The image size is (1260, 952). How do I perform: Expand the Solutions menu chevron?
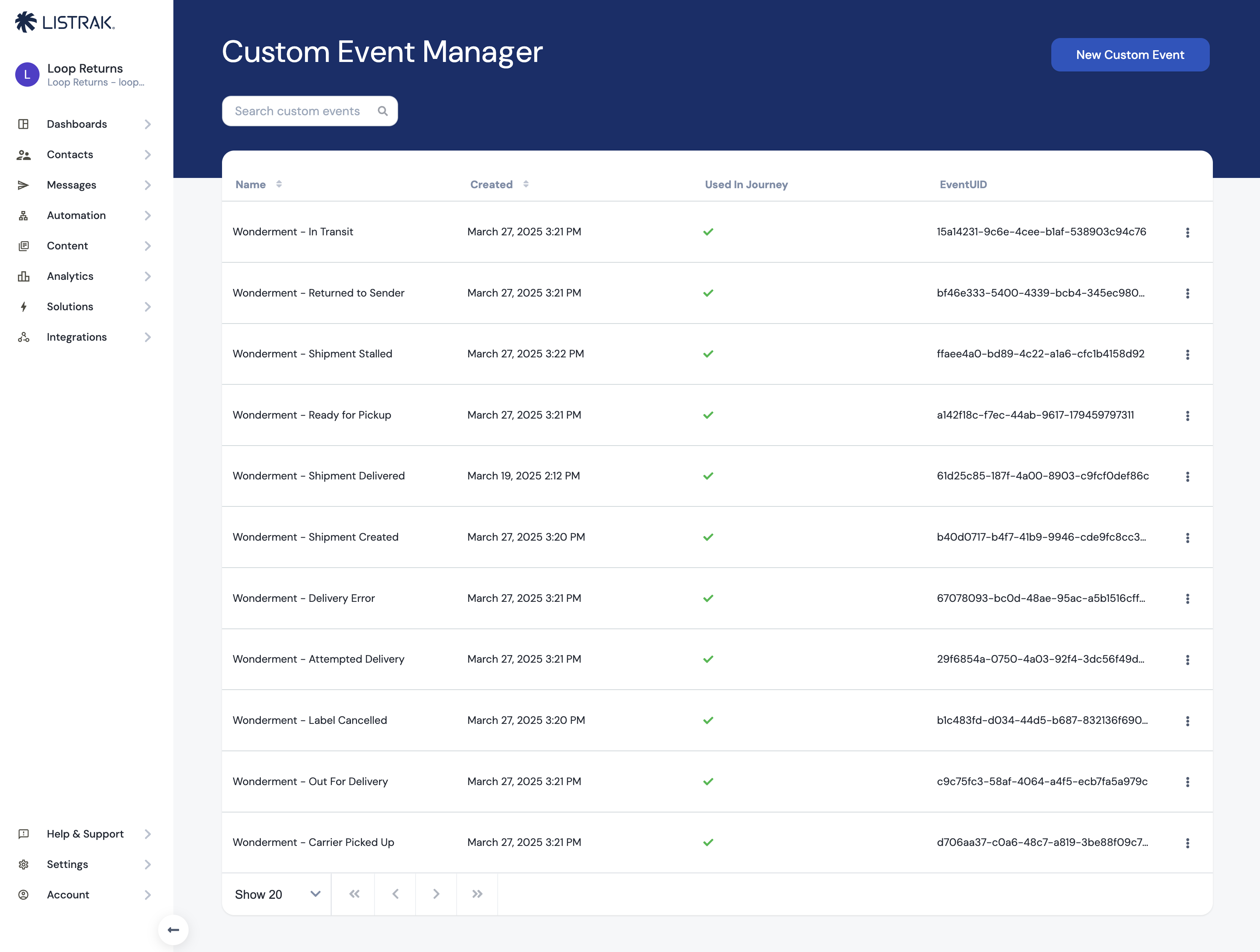(148, 307)
